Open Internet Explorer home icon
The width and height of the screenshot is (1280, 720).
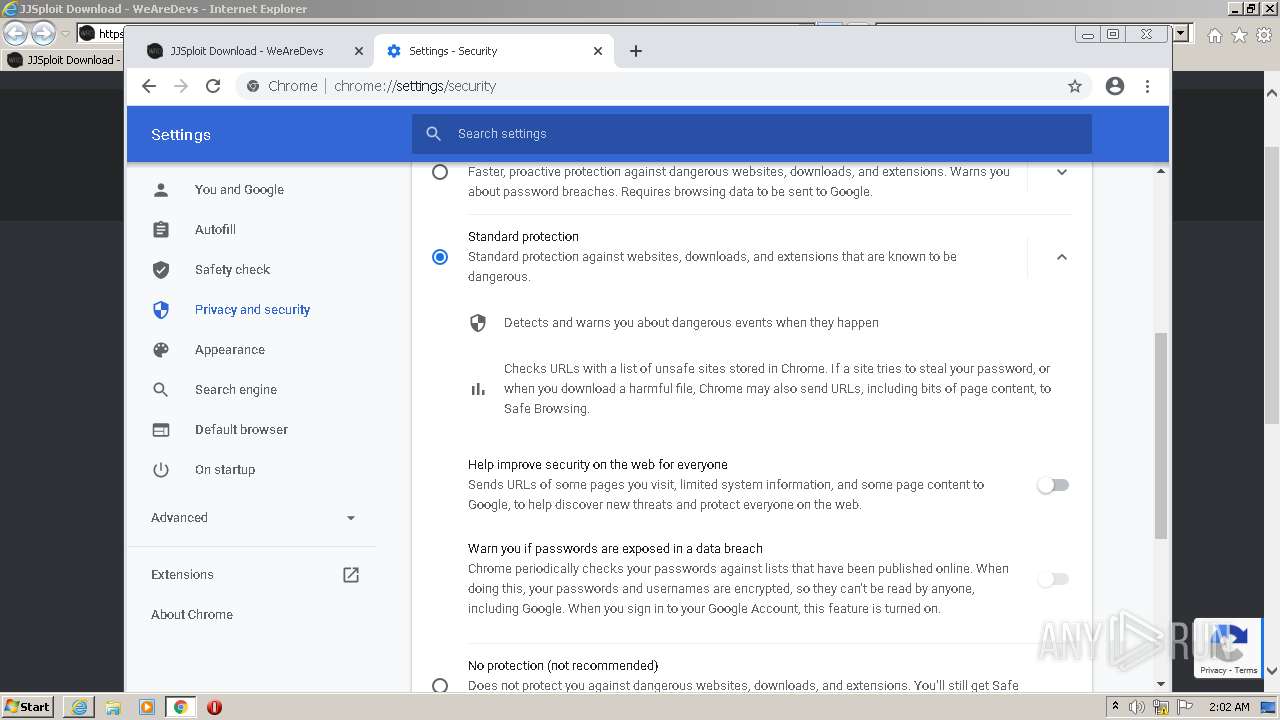[x=1214, y=35]
